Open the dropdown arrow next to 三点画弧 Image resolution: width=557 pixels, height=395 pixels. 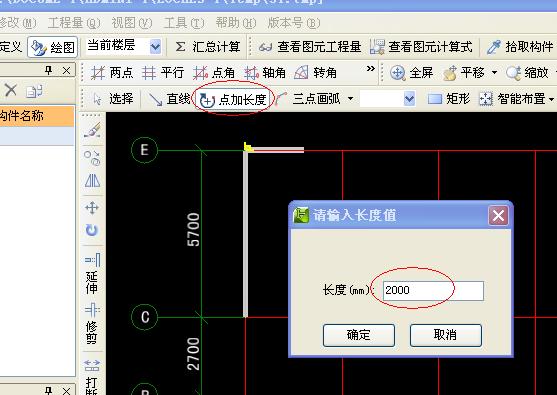pyautogui.click(x=351, y=99)
